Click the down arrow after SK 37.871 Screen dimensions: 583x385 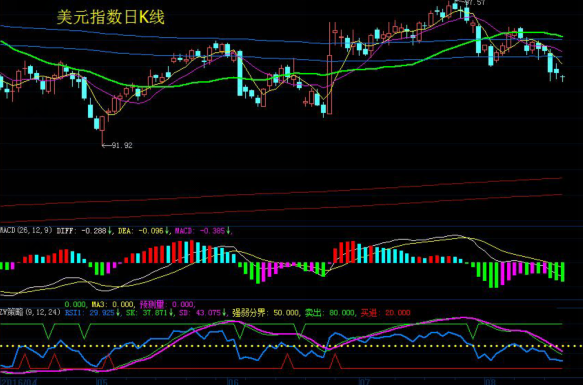click(x=171, y=313)
